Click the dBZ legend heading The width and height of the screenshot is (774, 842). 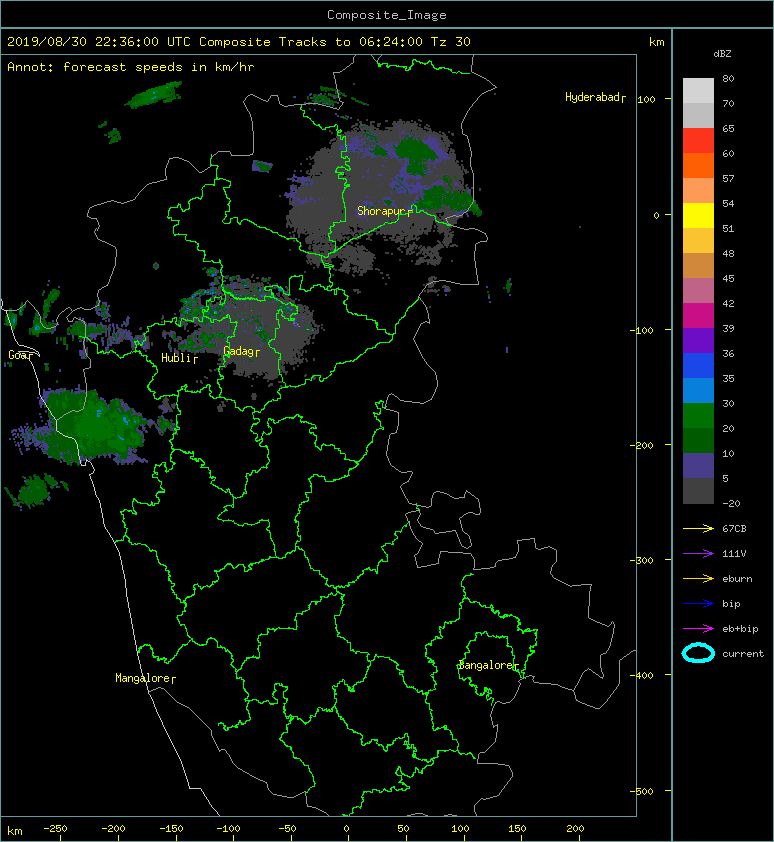722,54
